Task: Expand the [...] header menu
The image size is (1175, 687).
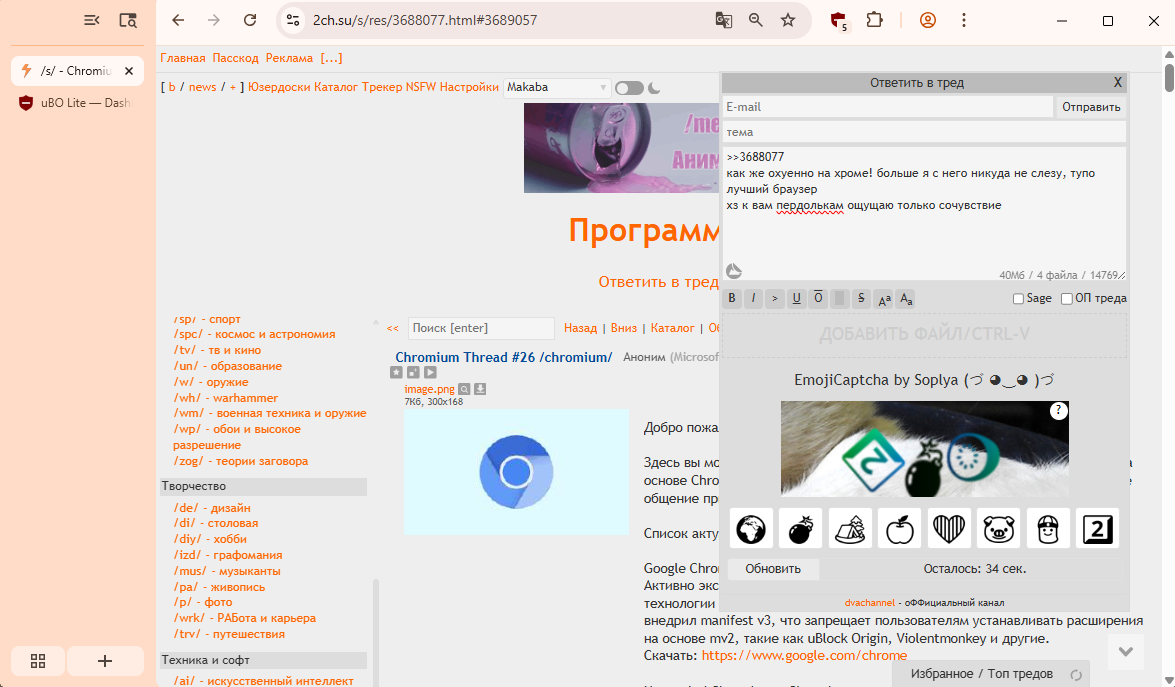Action: point(331,58)
